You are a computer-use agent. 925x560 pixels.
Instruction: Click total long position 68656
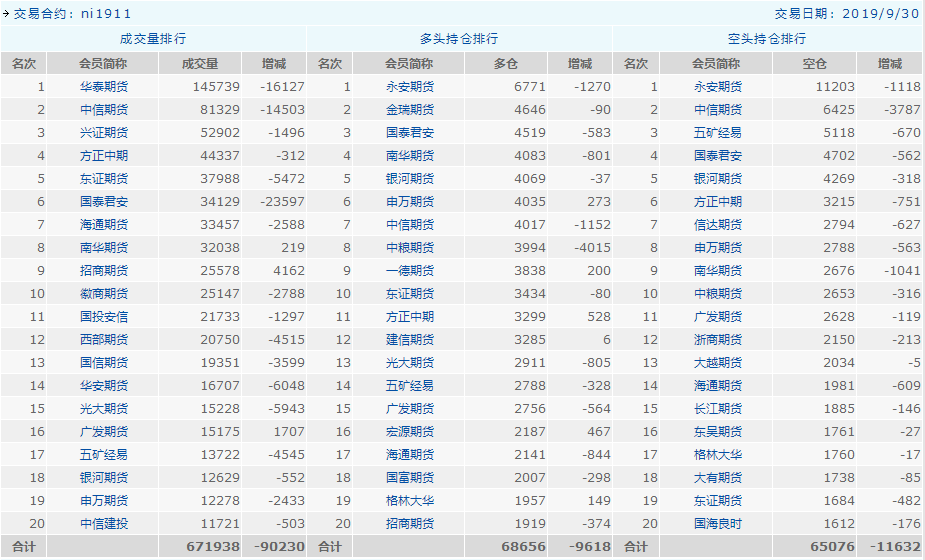[x=524, y=547]
